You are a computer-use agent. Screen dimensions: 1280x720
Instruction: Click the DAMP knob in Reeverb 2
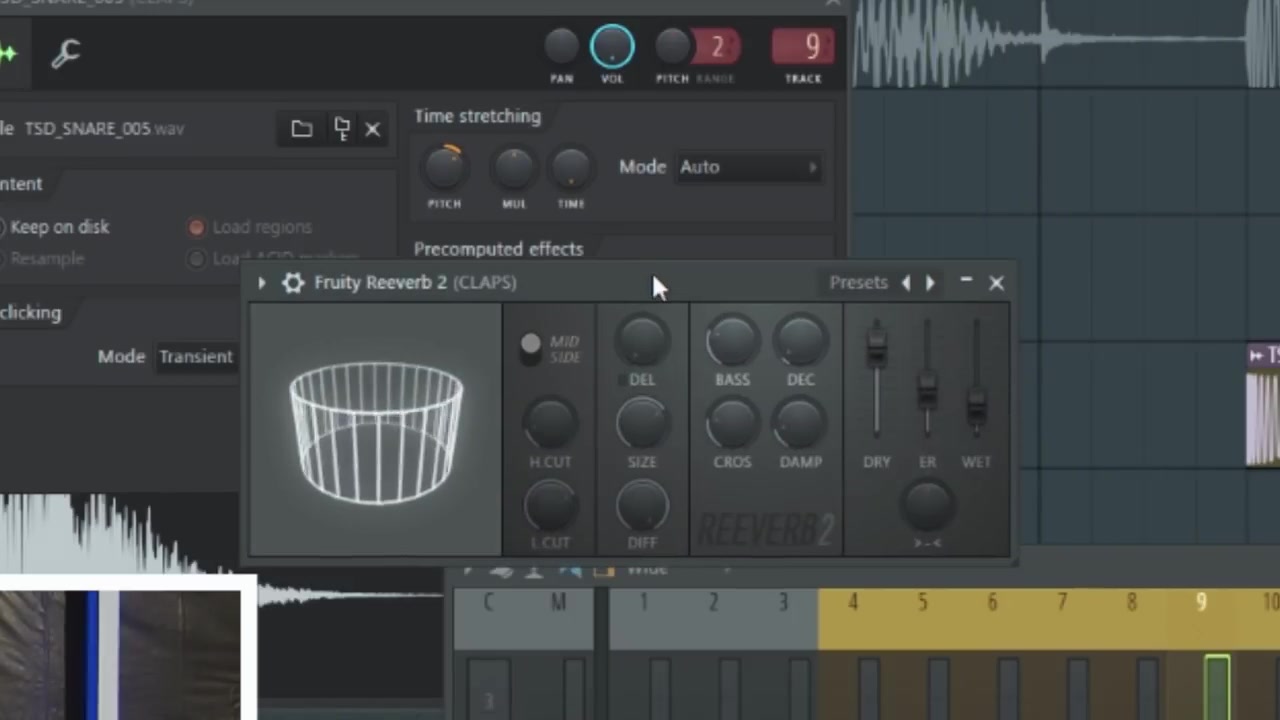[800, 423]
